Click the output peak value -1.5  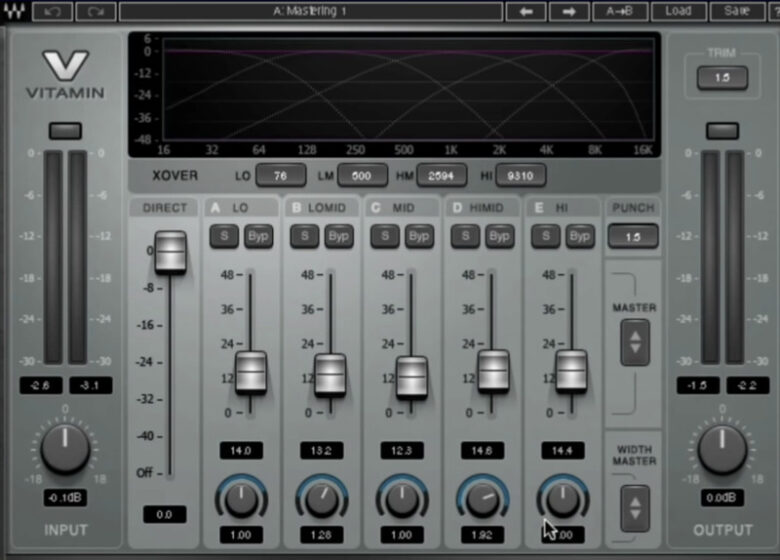click(698, 385)
